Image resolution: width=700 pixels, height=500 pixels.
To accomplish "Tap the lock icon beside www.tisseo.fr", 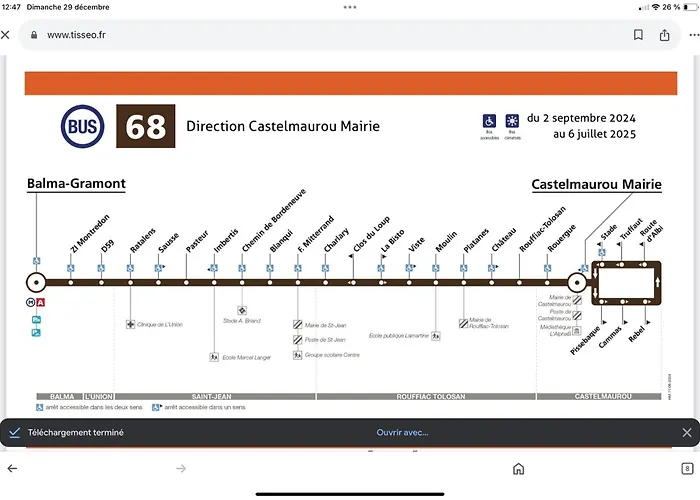I will click(x=34, y=35).
